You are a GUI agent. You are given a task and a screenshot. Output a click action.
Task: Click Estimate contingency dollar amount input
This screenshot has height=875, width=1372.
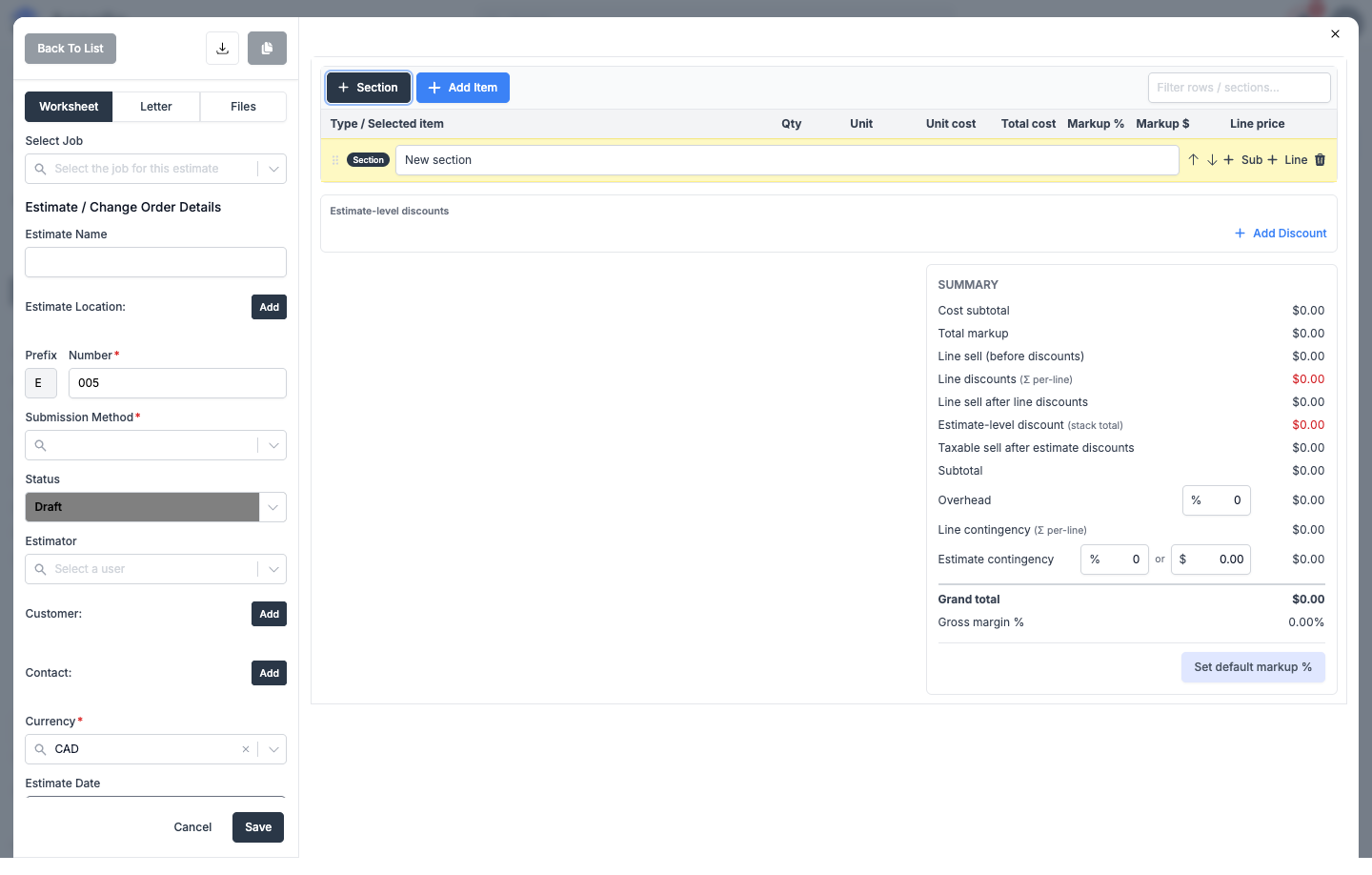pyautogui.click(x=1211, y=560)
